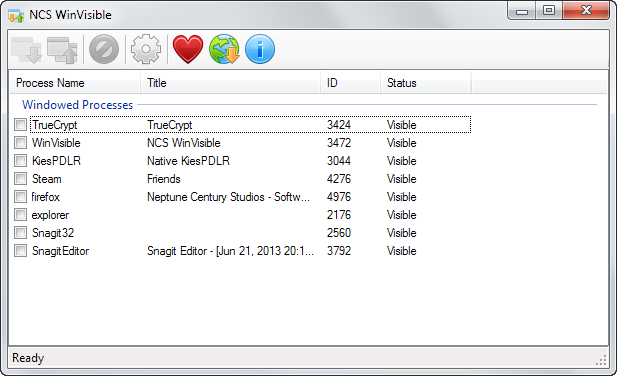This screenshot has width=617, height=376.
Task: Select the Friends title cell for Steam
Action: pyautogui.click(x=164, y=179)
